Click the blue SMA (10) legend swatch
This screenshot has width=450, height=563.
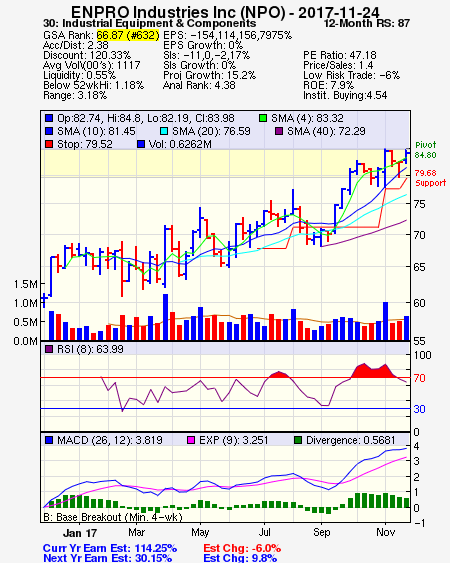click(x=49, y=131)
